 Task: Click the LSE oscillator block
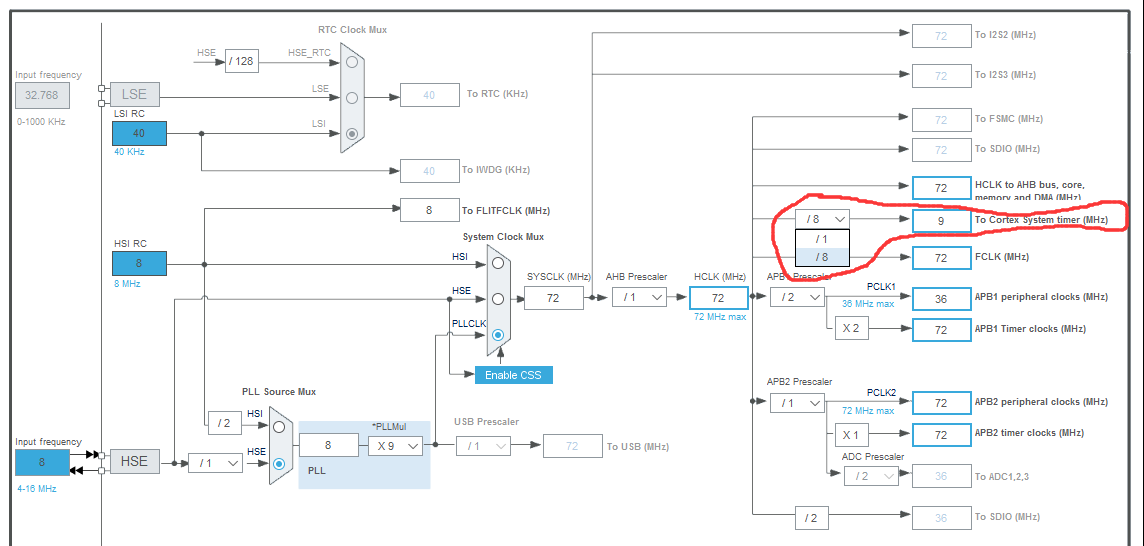(134, 94)
